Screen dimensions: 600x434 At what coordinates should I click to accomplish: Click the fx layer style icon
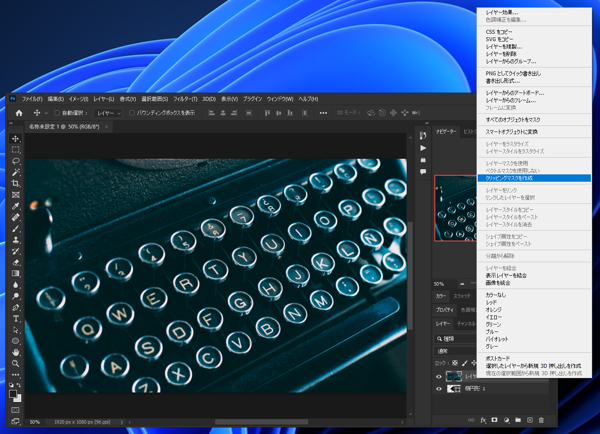click(483, 420)
